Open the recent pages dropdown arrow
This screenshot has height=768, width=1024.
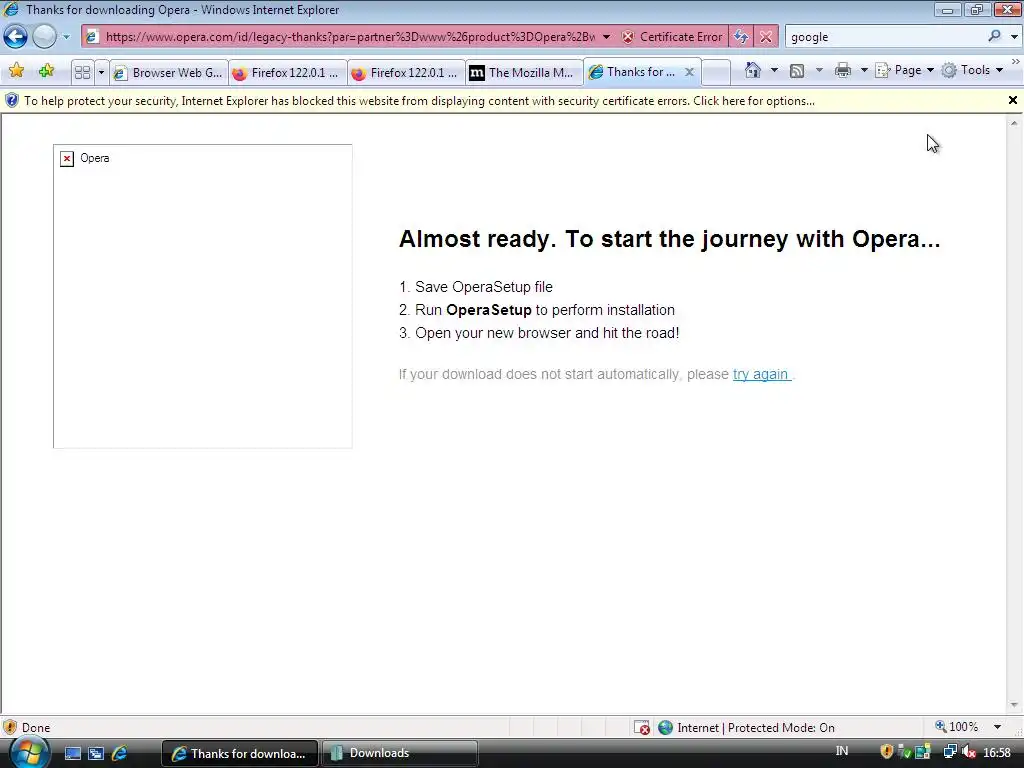(x=66, y=37)
